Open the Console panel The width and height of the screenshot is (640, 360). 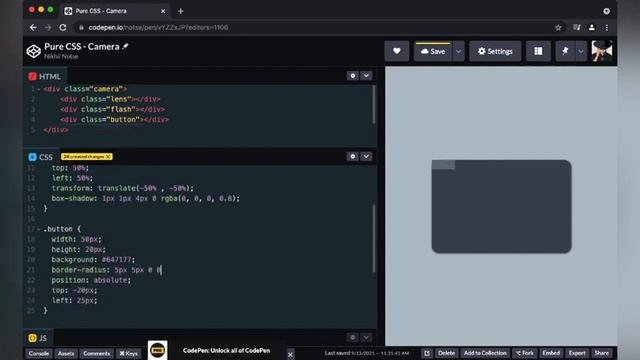click(x=39, y=353)
